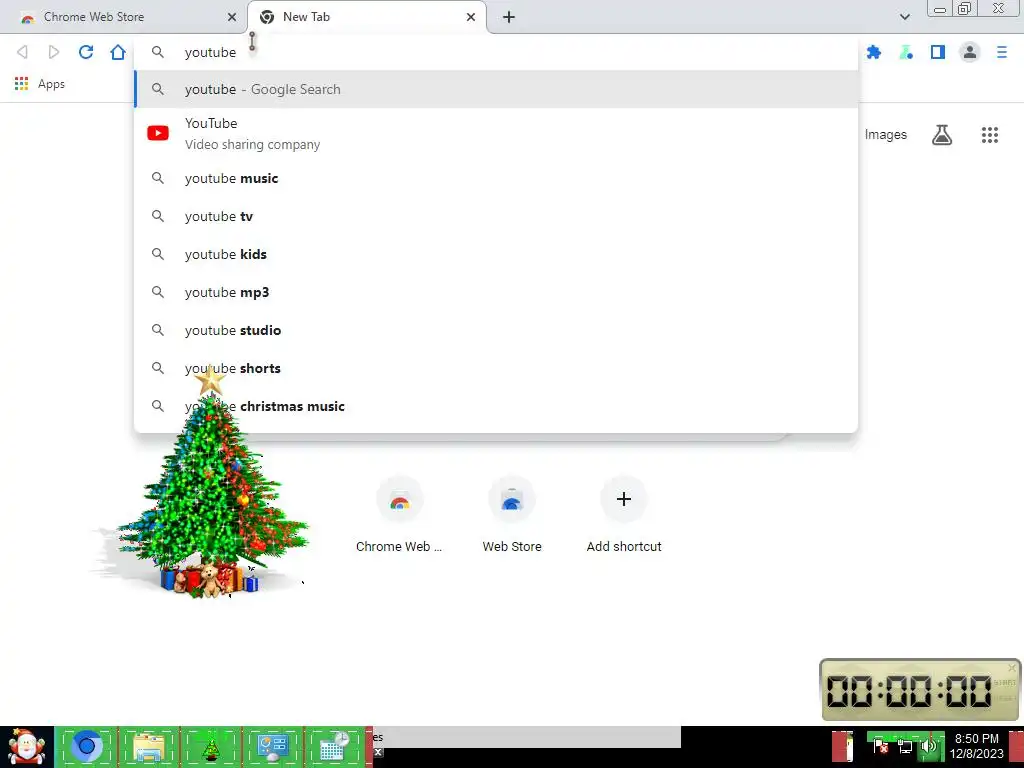Open Google Search Labs flask icon

942,135
